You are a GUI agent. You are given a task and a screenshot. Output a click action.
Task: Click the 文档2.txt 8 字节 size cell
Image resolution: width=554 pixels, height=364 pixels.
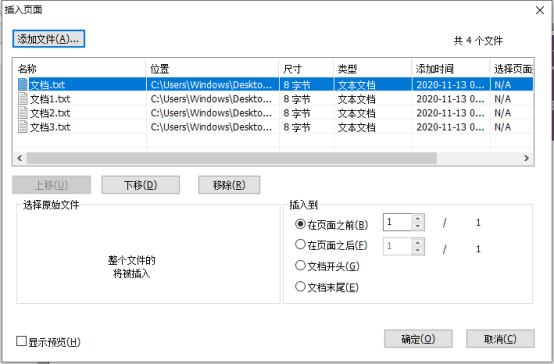pos(306,113)
